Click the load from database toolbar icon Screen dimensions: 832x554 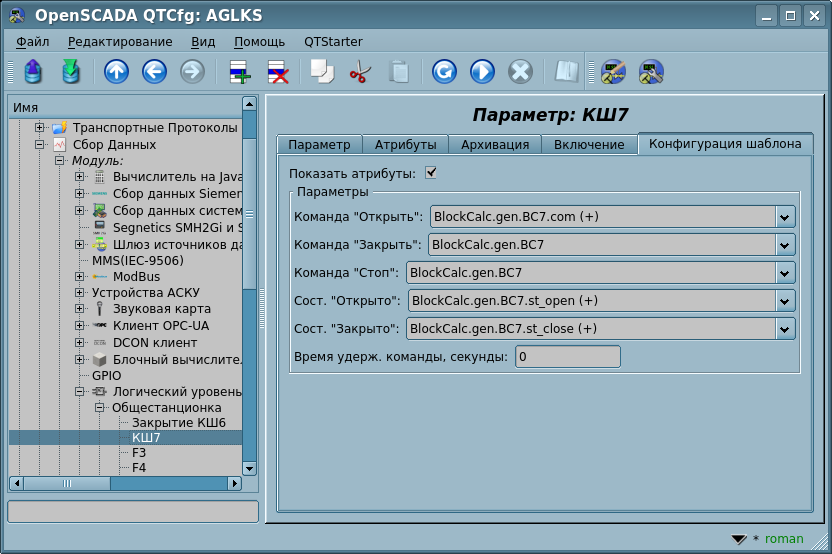[x=33, y=72]
